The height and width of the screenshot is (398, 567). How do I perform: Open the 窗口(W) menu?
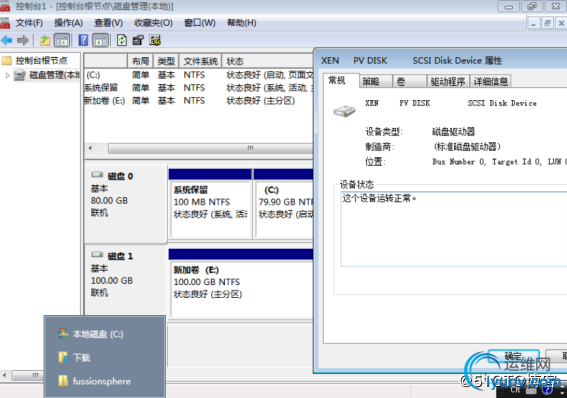coord(200,23)
